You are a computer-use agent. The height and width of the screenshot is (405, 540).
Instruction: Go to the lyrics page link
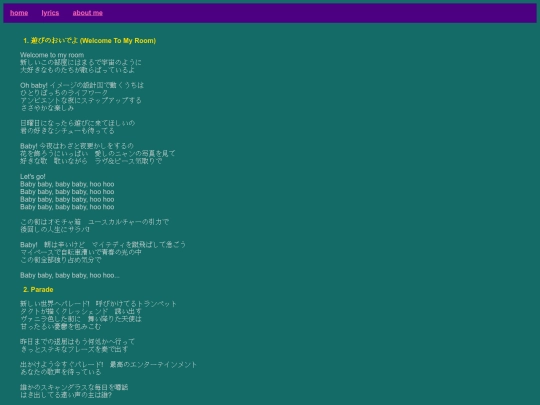pos(50,13)
